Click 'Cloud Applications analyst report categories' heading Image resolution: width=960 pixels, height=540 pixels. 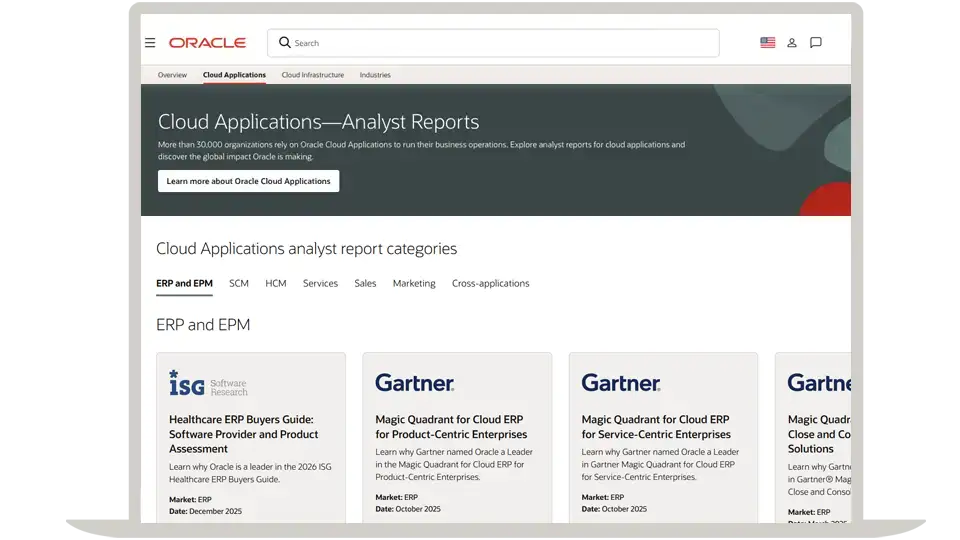point(306,249)
